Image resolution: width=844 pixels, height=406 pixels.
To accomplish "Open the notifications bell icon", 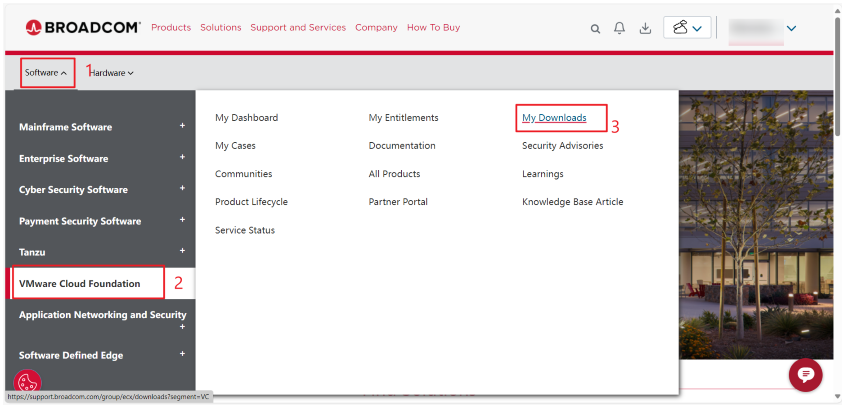I will point(620,29).
